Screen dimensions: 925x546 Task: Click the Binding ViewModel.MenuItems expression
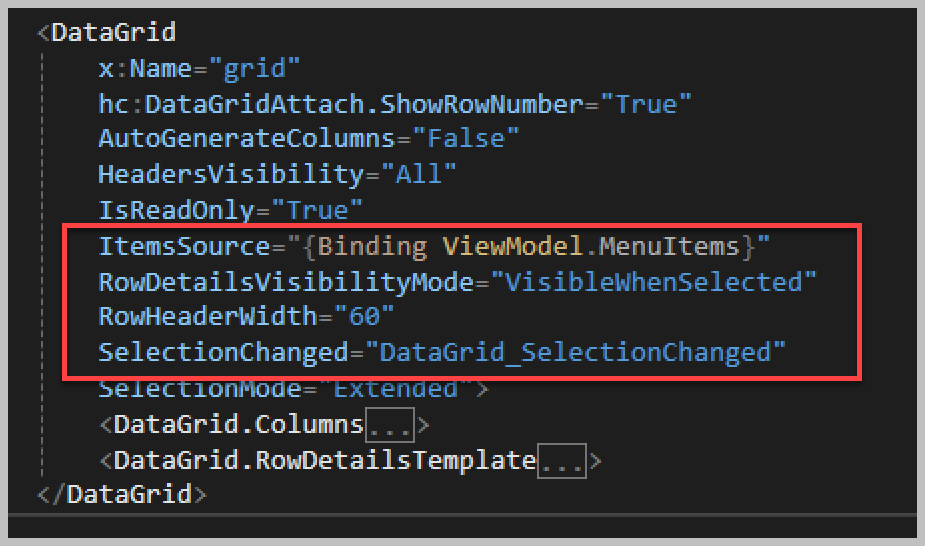pyautogui.click(x=528, y=246)
